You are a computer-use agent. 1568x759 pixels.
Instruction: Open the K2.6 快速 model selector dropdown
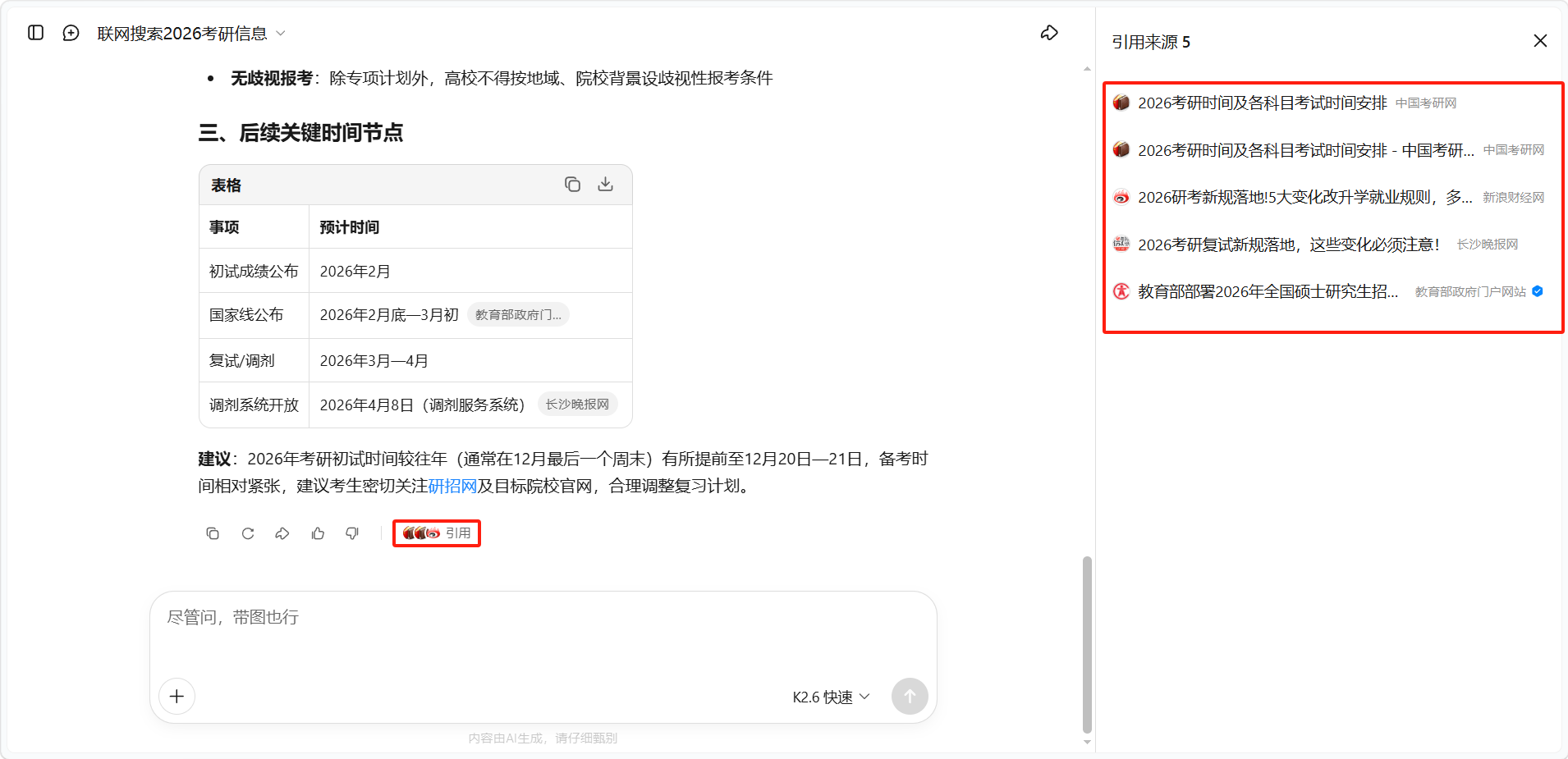click(x=831, y=697)
